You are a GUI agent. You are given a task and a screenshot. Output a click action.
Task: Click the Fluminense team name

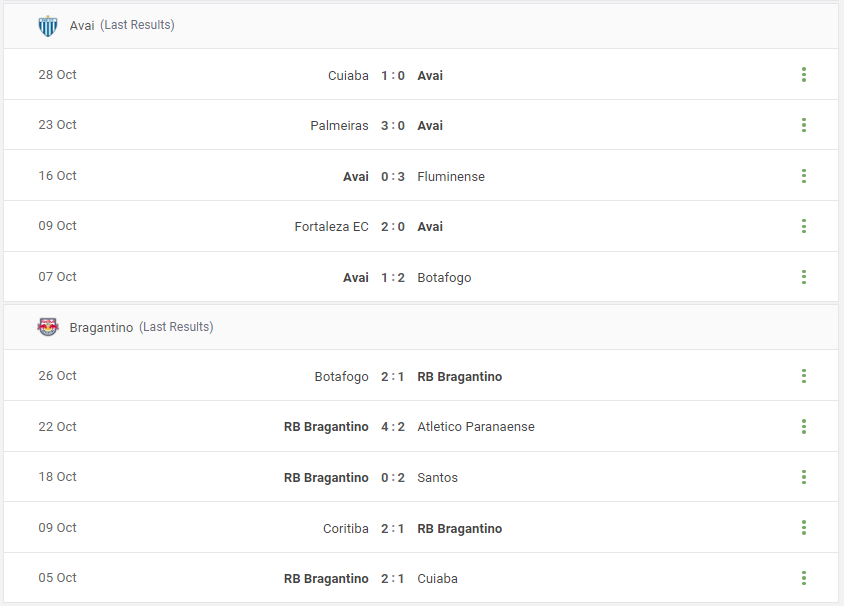pyautogui.click(x=451, y=177)
